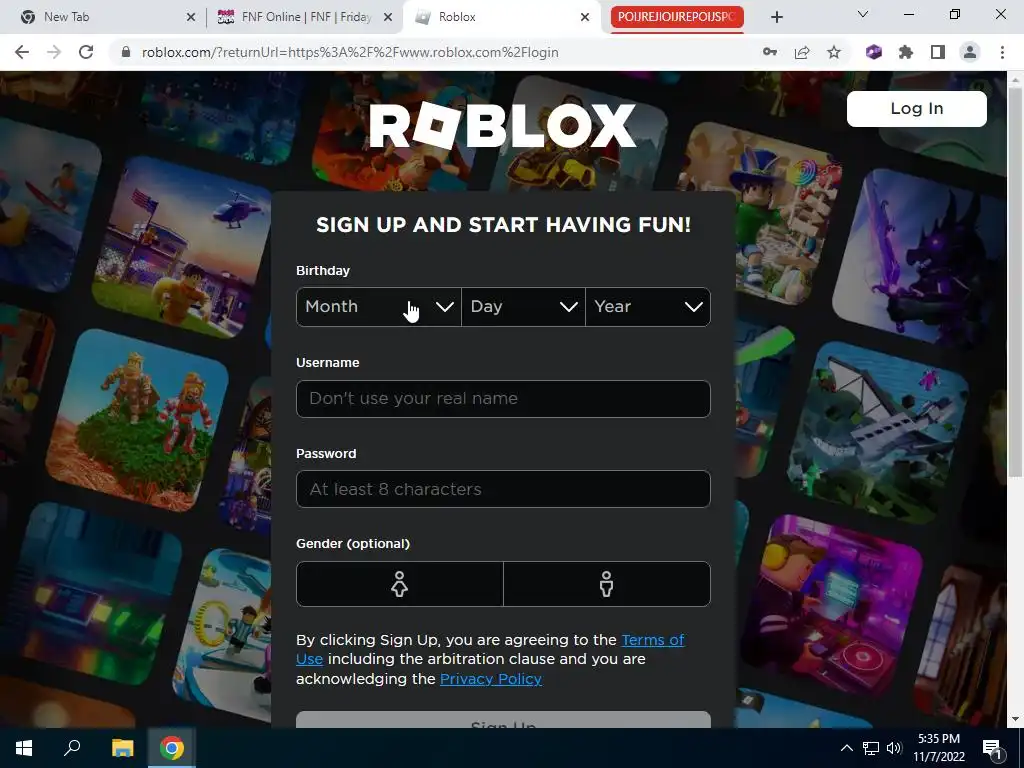Share this page from address bar

coord(802,52)
